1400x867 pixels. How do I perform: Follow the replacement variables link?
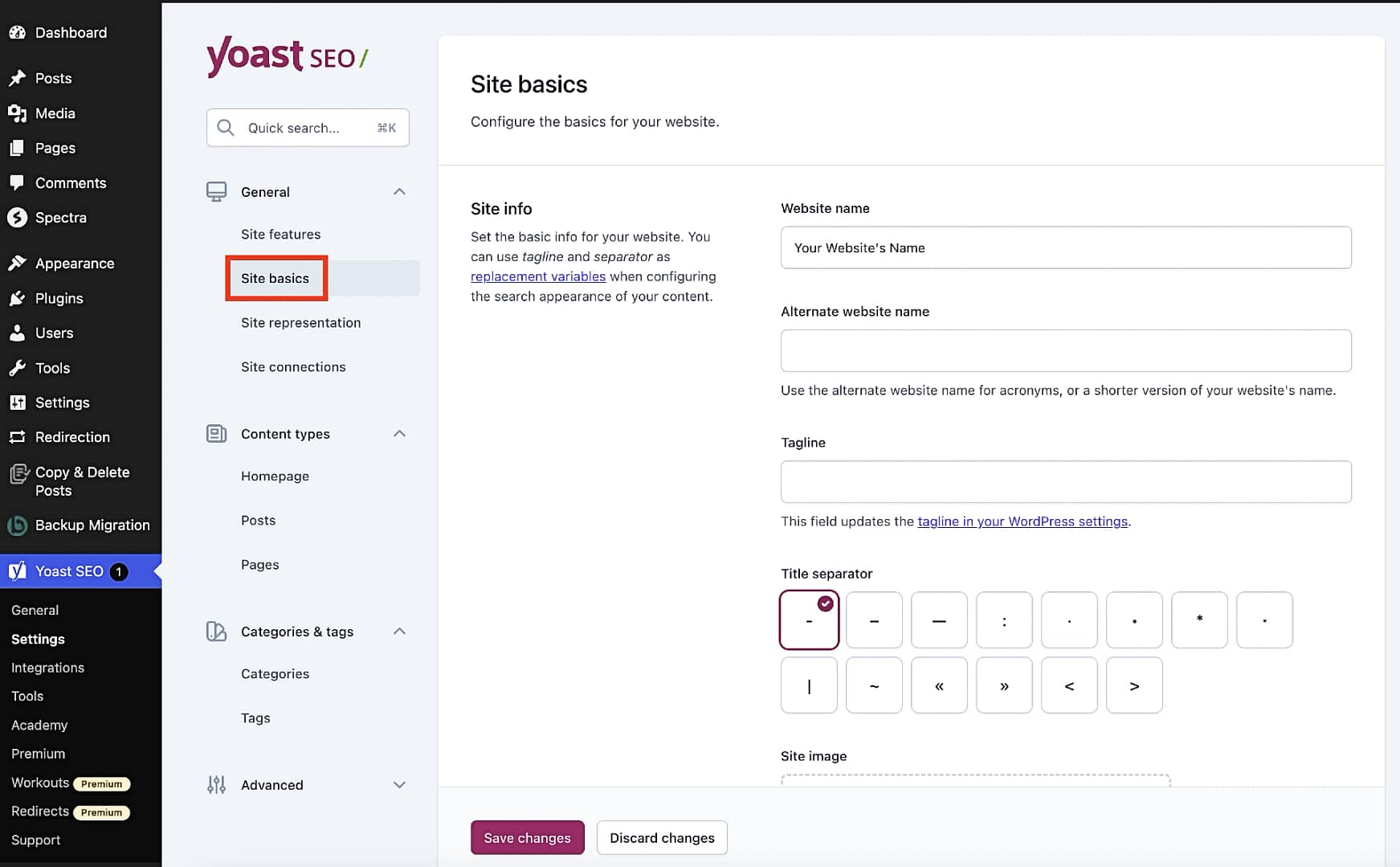[538, 276]
